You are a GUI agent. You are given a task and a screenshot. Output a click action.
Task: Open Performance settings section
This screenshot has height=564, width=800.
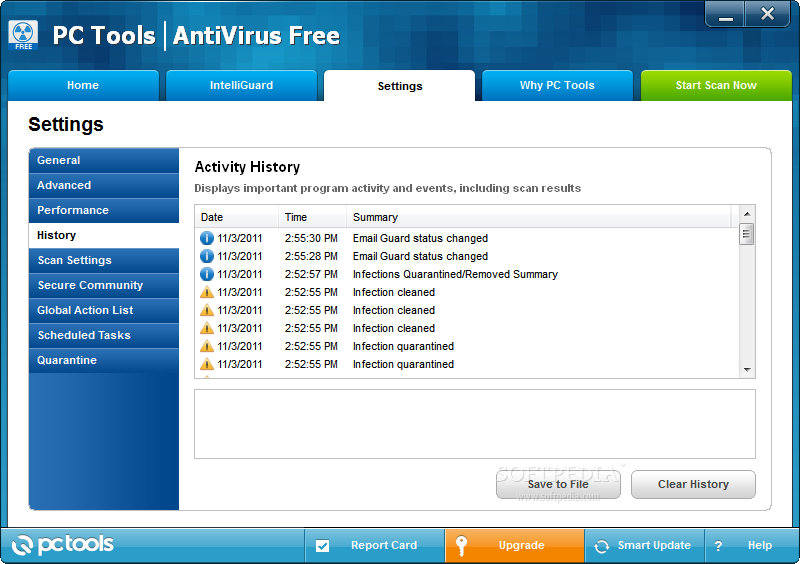[x=104, y=210]
